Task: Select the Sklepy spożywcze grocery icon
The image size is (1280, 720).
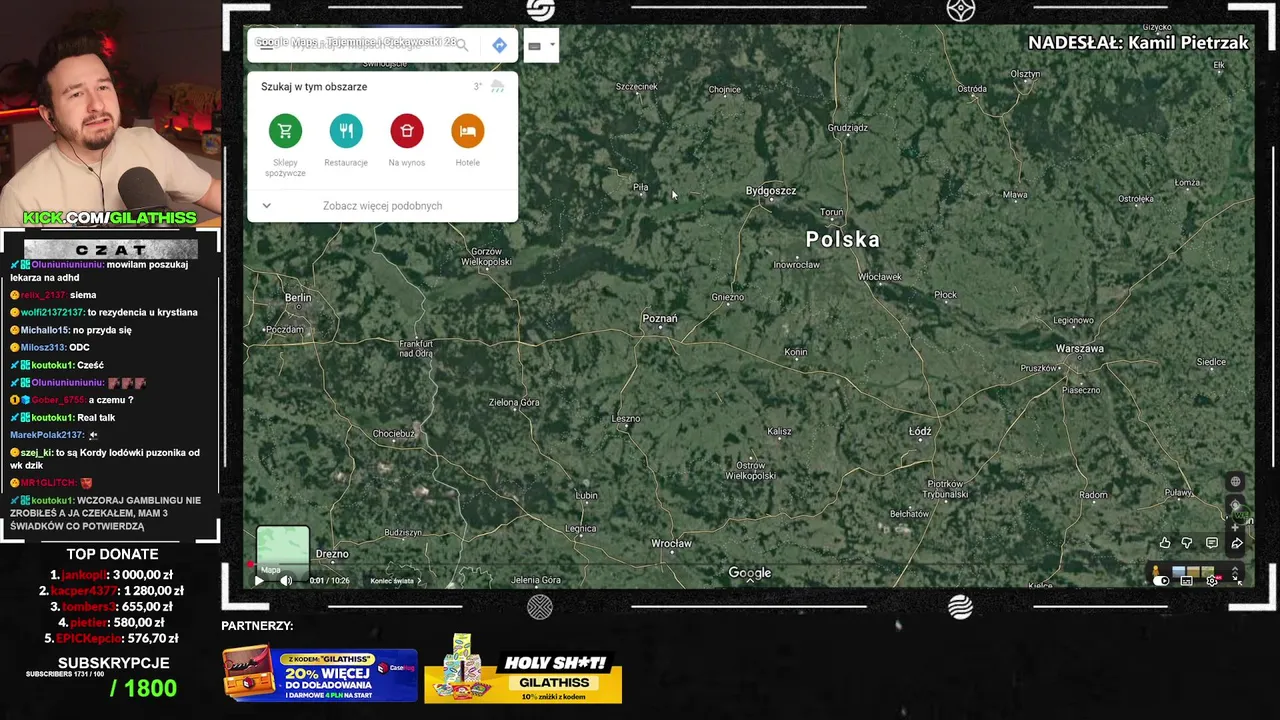Action: [285, 131]
